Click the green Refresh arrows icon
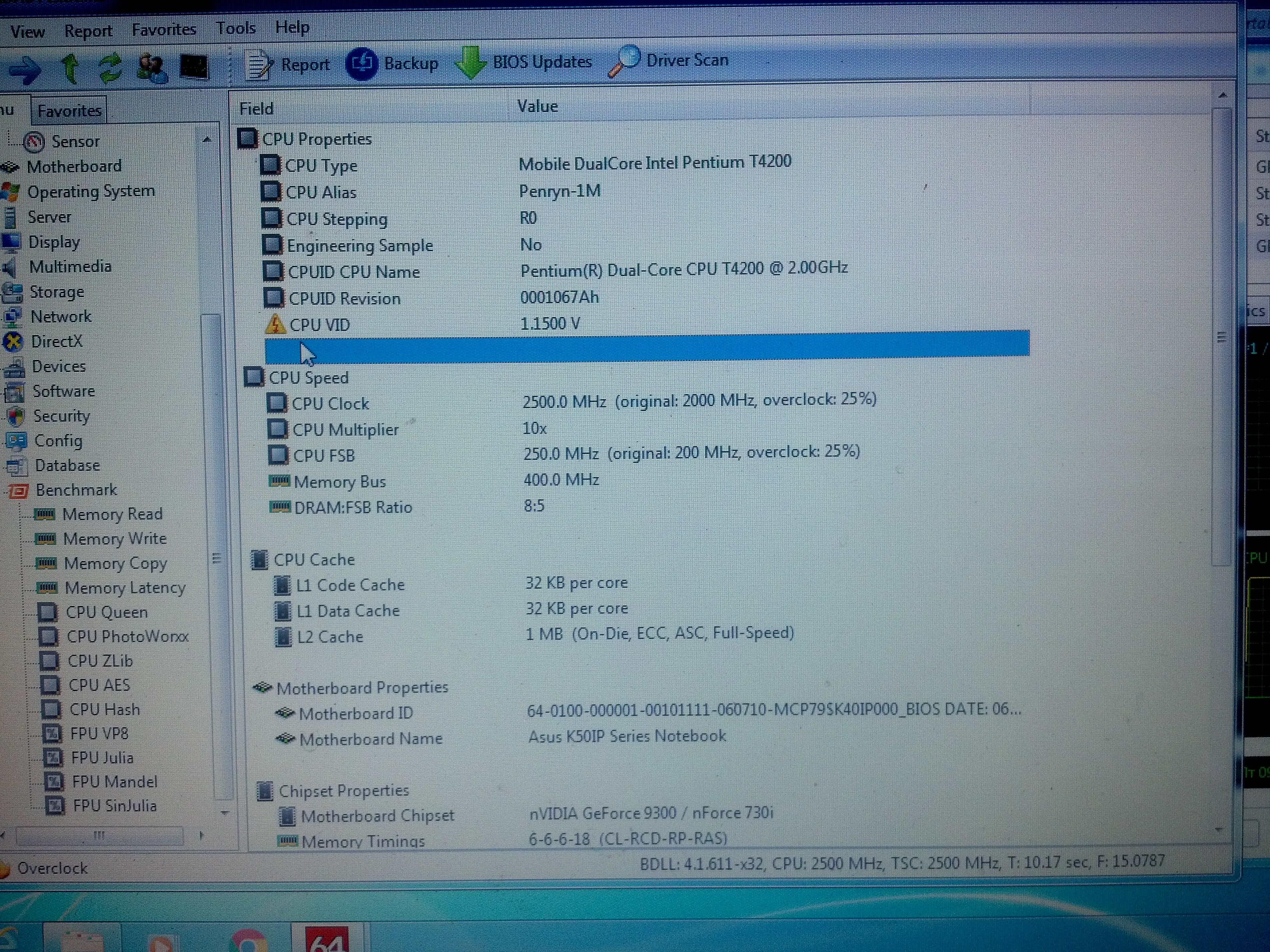Image resolution: width=1270 pixels, height=952 pixels. click(110, 68)
